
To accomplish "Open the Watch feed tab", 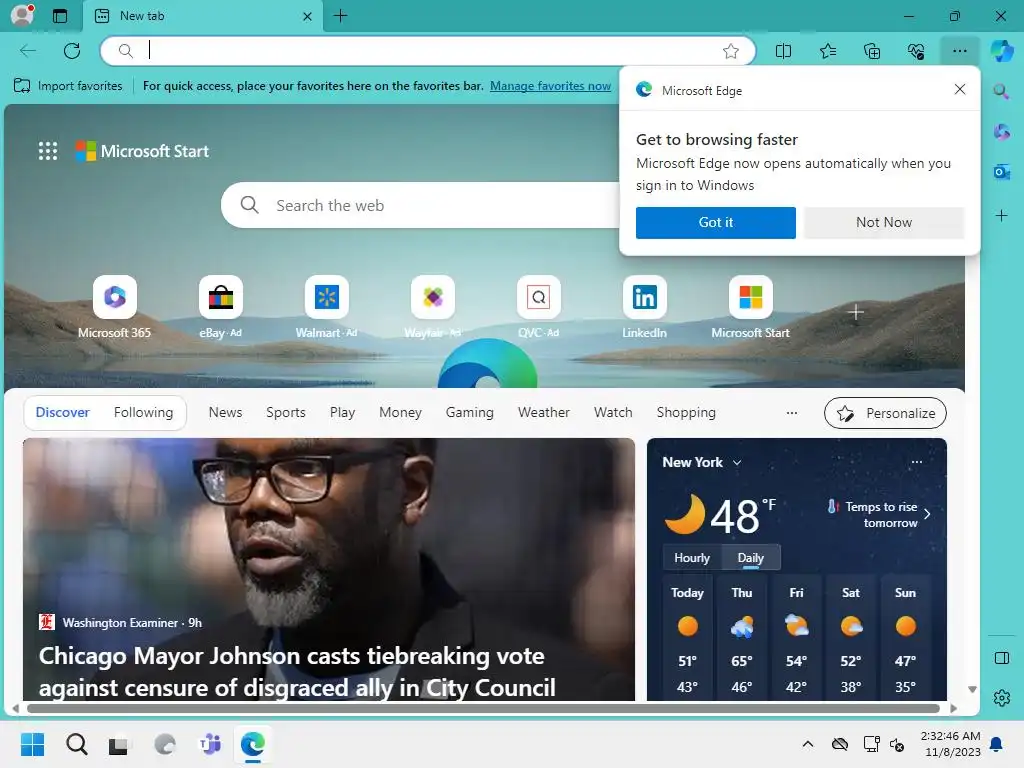I will 613,413.
